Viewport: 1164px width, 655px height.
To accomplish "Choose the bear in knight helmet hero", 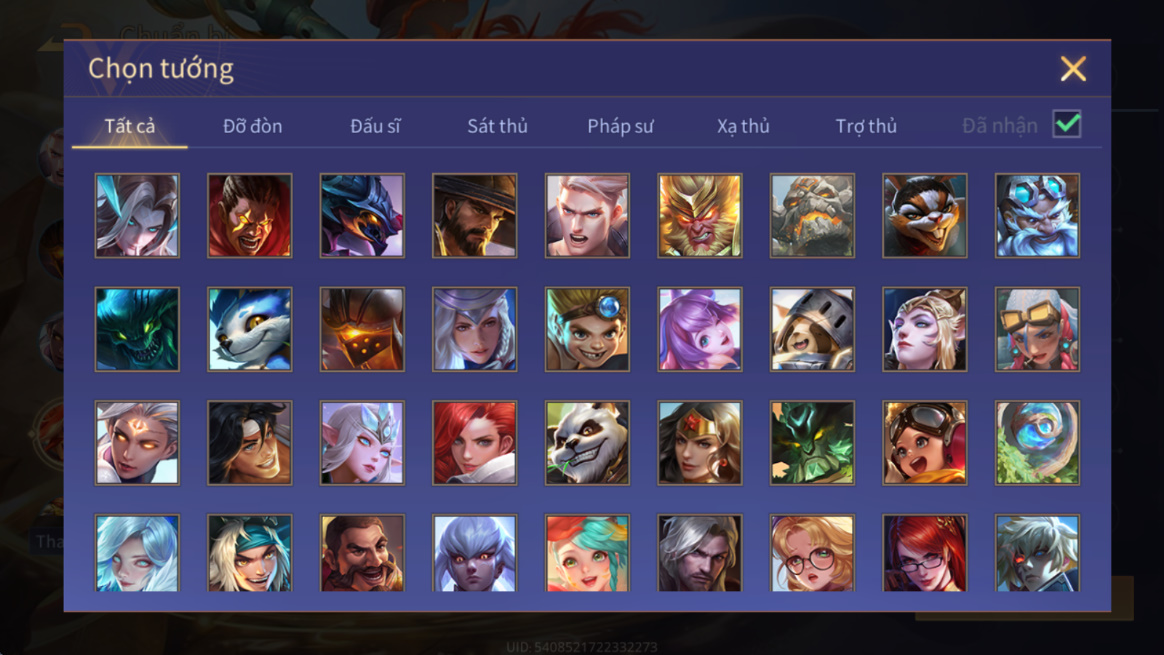I will coord(812,330).
